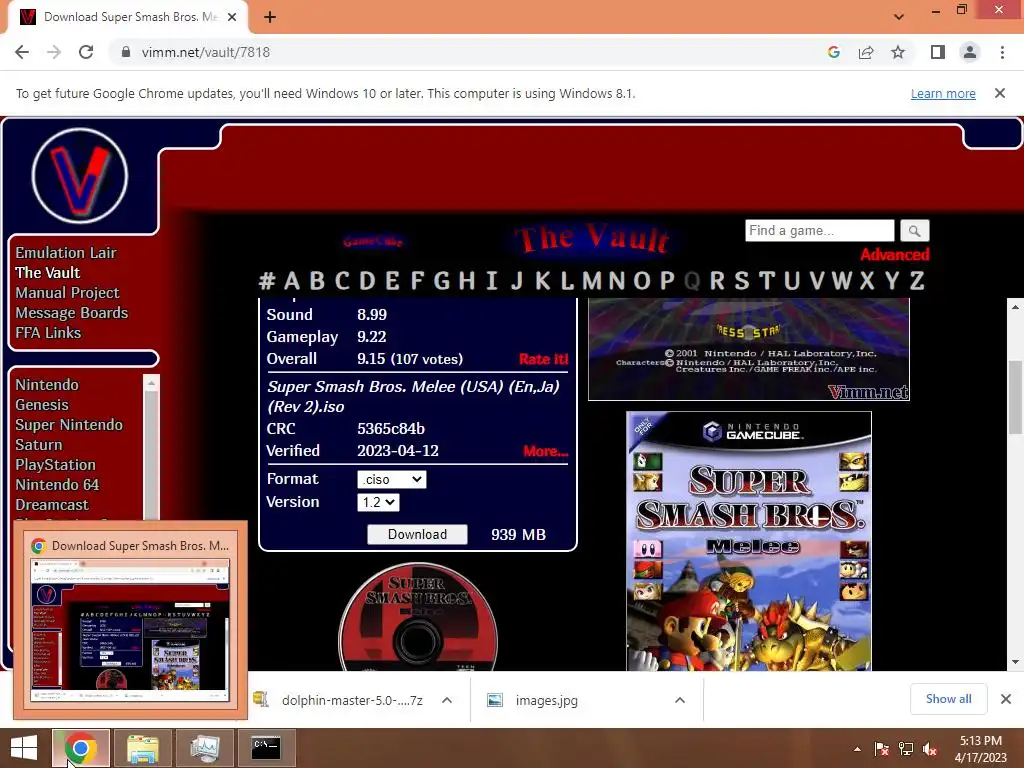Search with the magnifier button
1024x768 pixels.
pos(914,231)
